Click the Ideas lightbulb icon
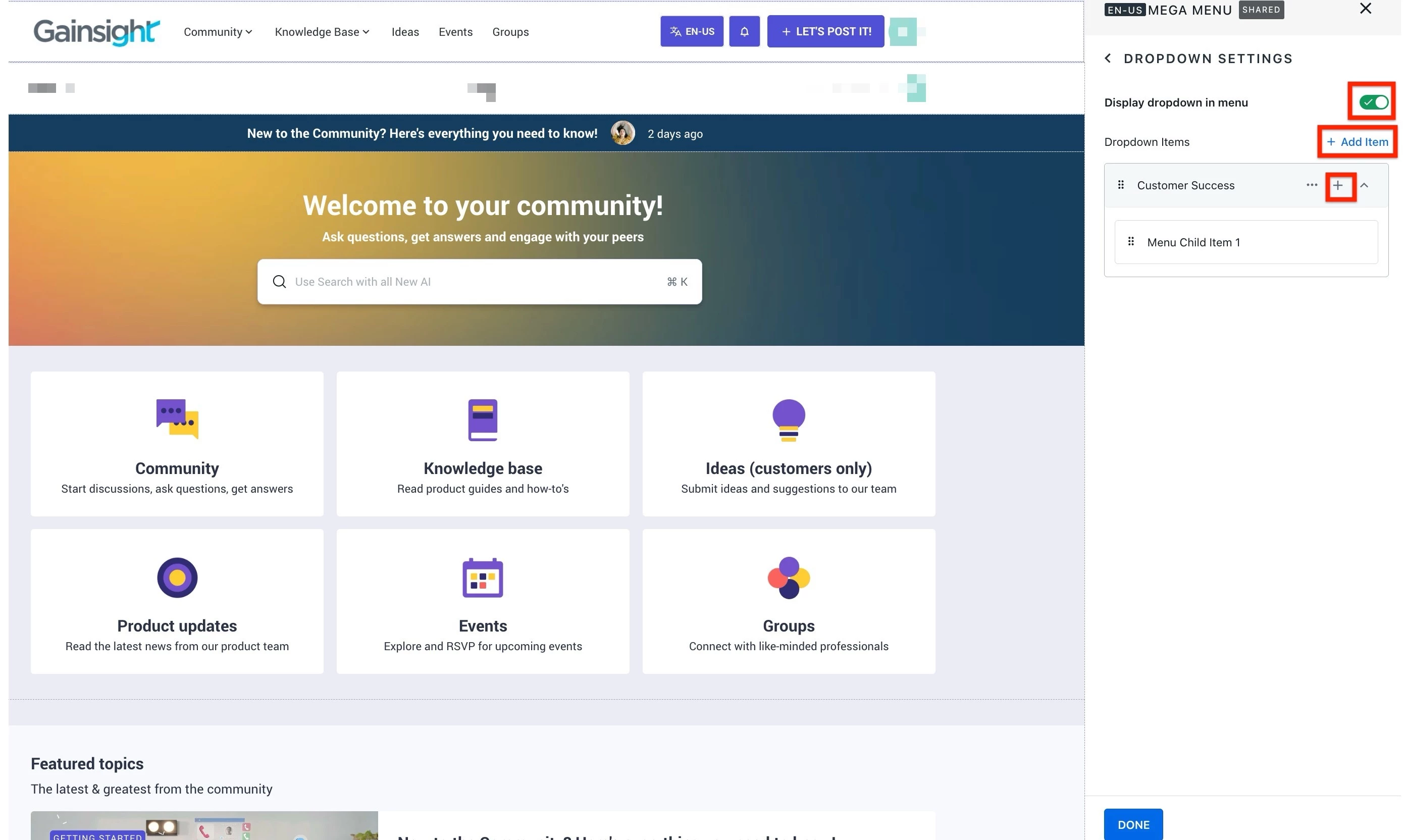Screen dimensions: 1403x840 click(788, 419)
